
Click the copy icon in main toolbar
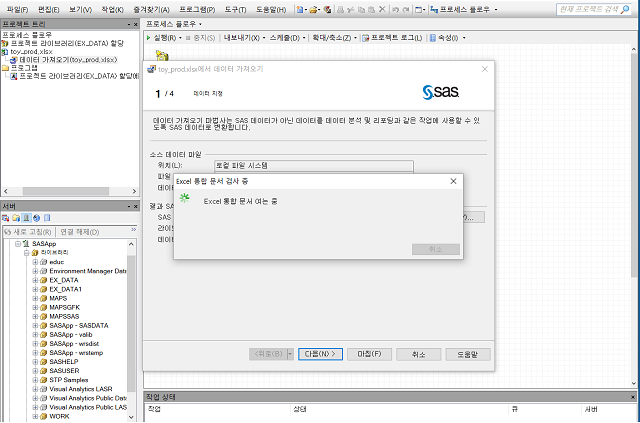pos(361,9)
